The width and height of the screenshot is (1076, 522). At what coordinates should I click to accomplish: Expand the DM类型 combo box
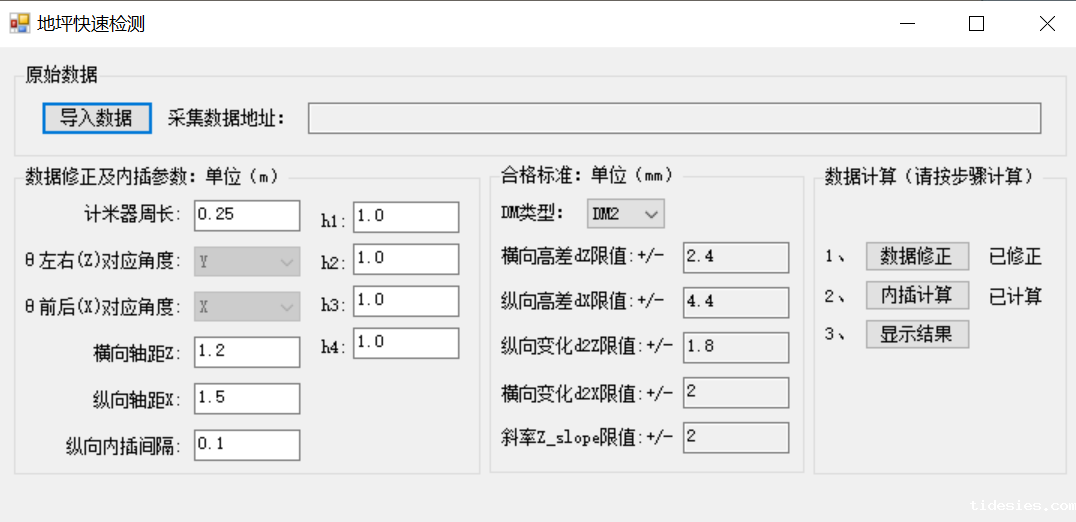pyautogui.click(x=625, y=214)
